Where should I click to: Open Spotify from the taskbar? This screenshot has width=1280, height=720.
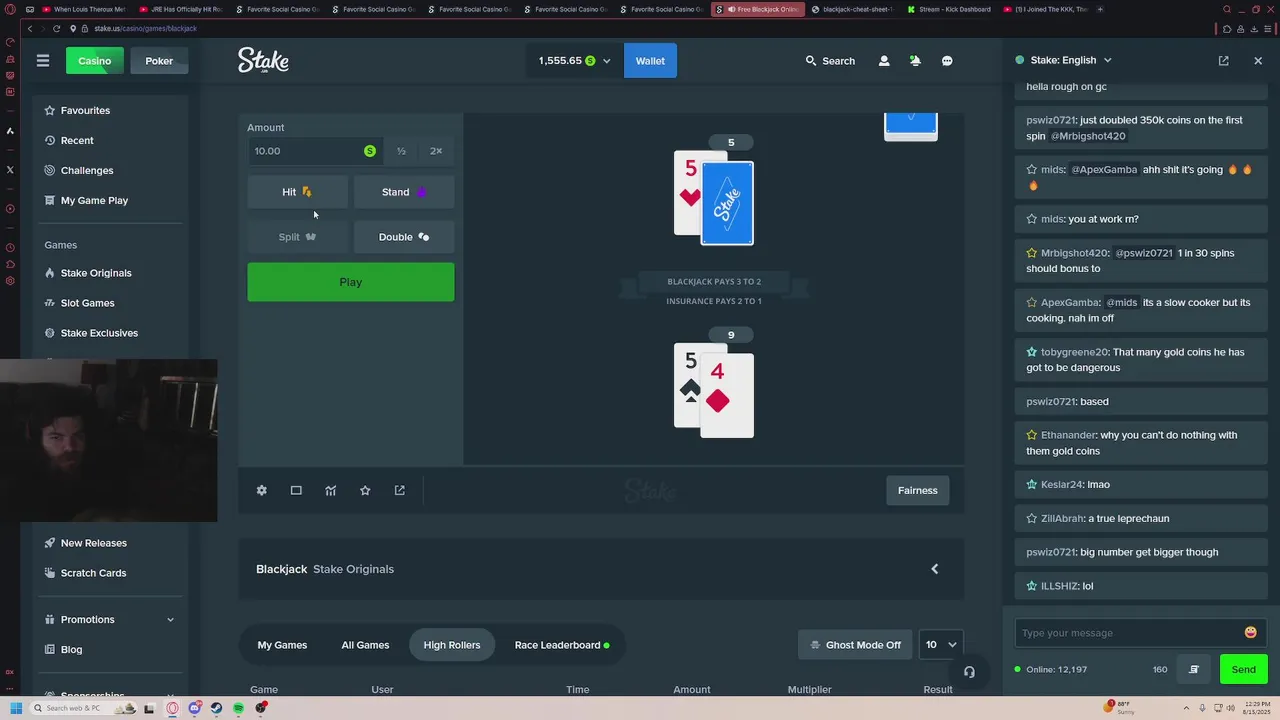click(x=238, y=708)
